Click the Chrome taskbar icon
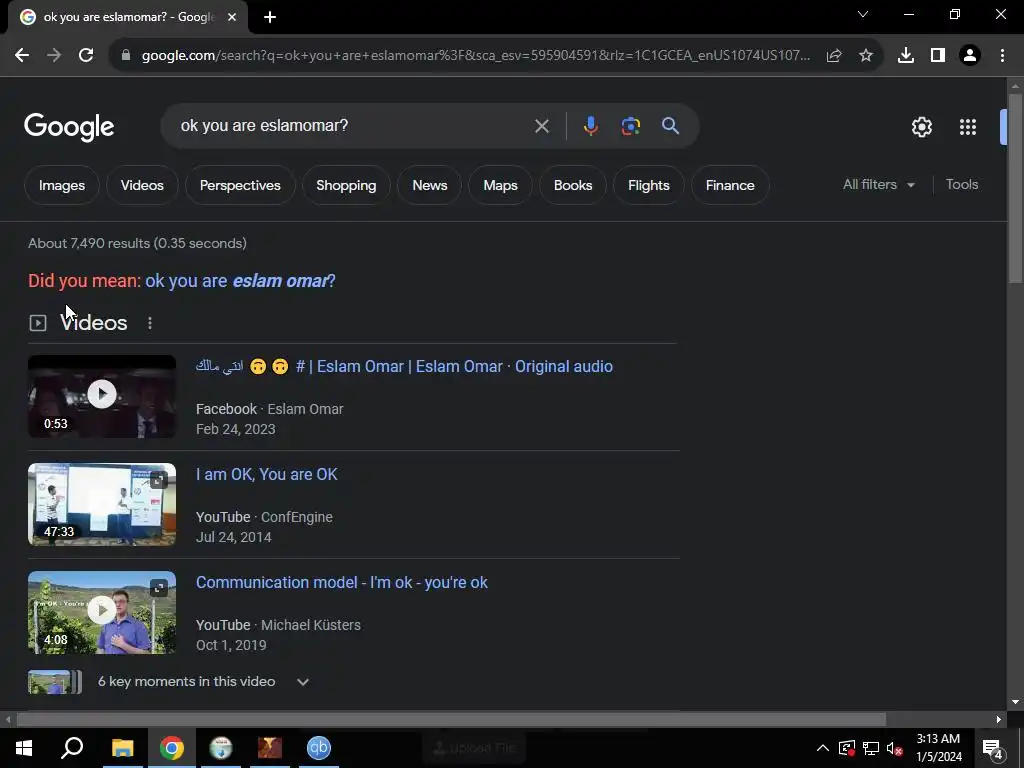This screenshot has width=1024, height=768. click(172, 748)
